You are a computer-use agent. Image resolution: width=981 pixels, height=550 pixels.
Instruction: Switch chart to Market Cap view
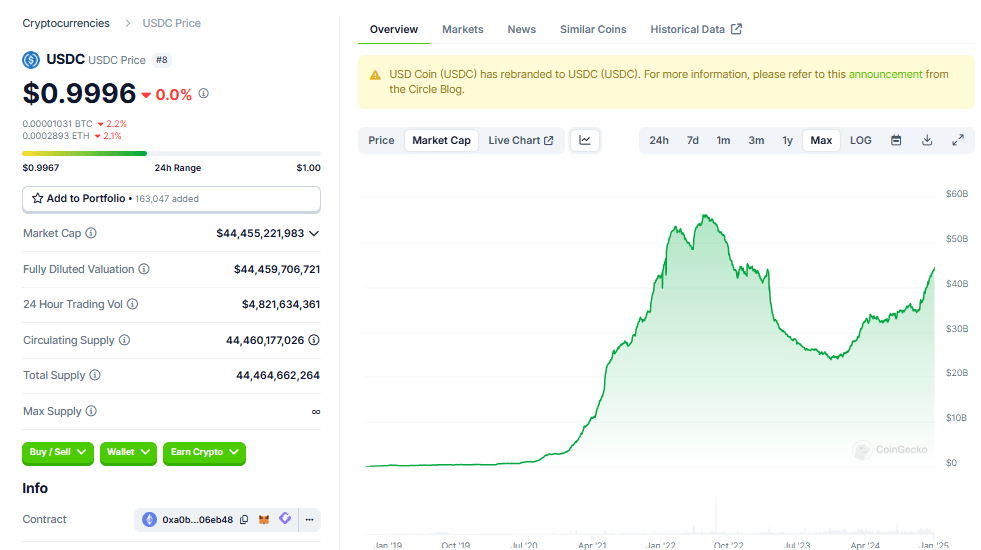tap(441, 140)
